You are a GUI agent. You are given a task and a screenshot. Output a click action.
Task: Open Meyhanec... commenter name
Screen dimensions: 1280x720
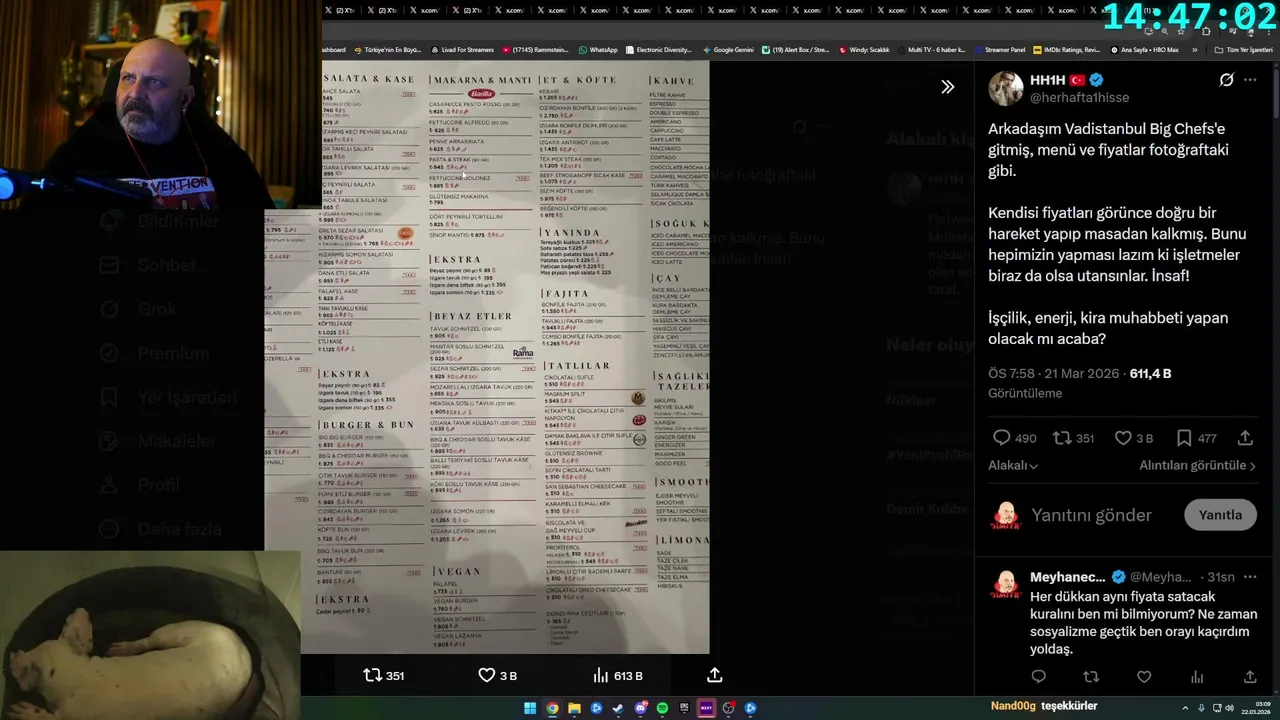1067,577
